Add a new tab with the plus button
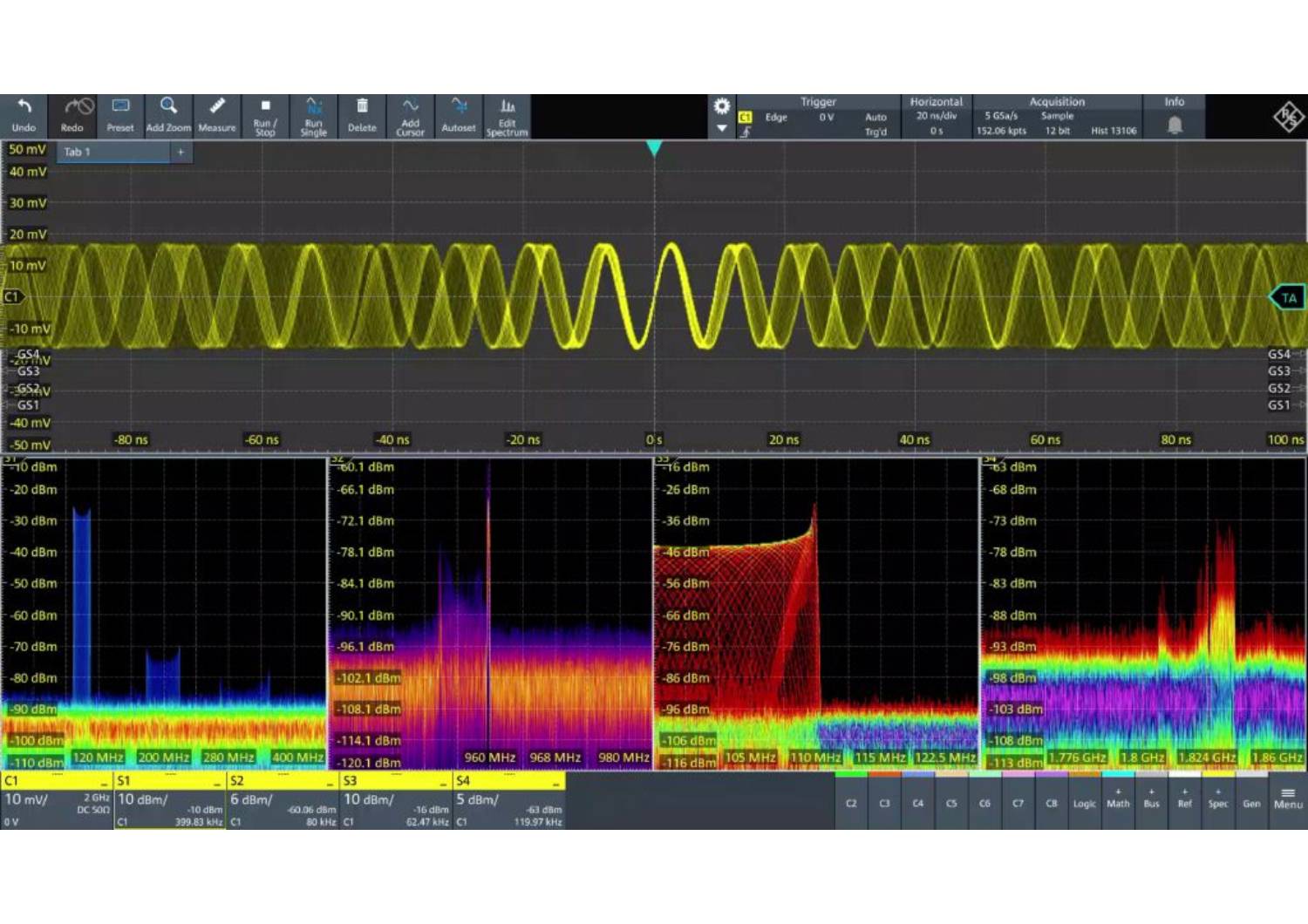1308x924 pixels. [181, 152]
